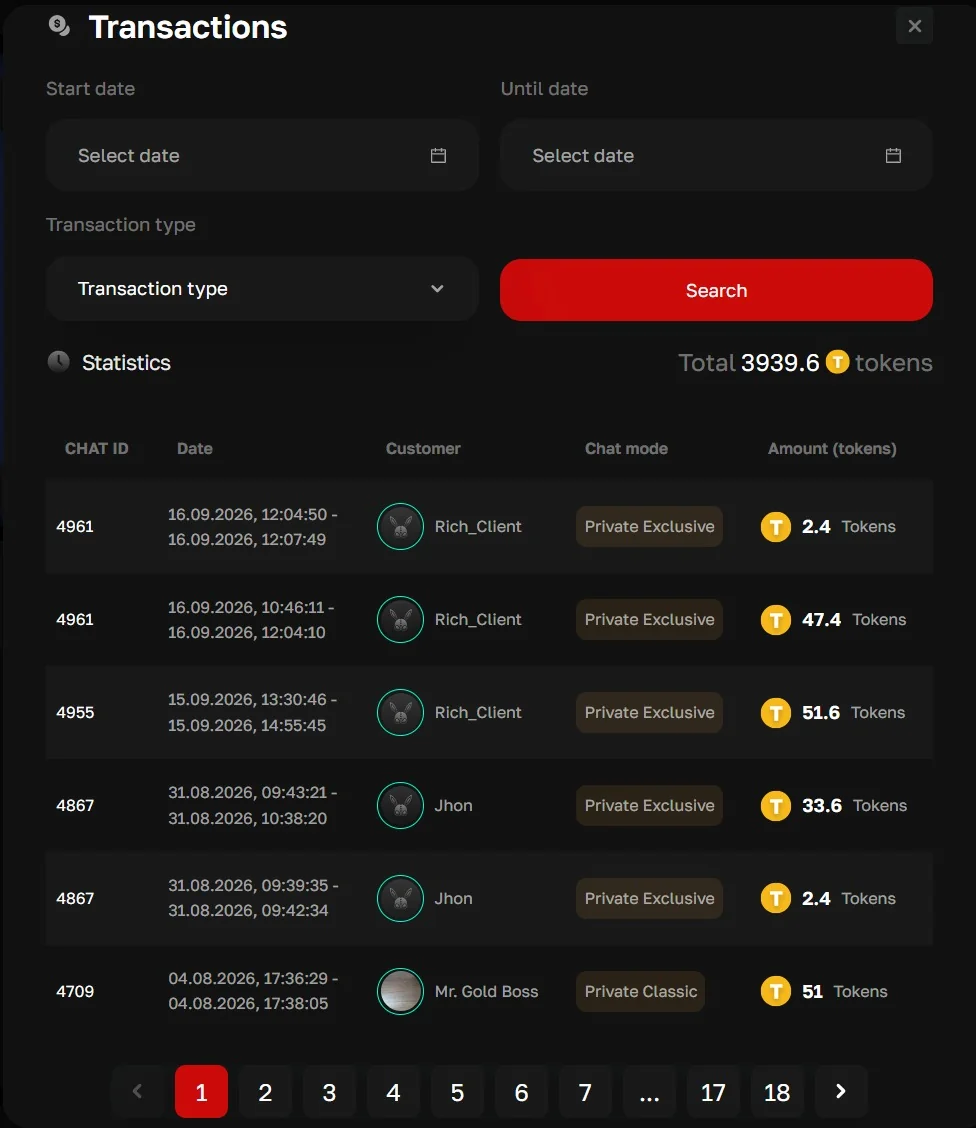Image resolution: width=976 pixels, height=1128 pixels.
Task: Click the Private Classic badge
Action: click(641, 991)
